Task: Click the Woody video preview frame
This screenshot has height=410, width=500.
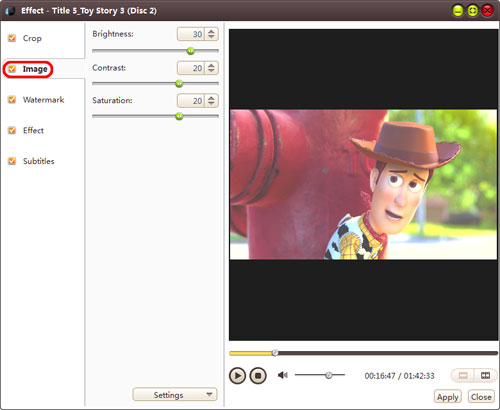Action: (x=363, y=185)
